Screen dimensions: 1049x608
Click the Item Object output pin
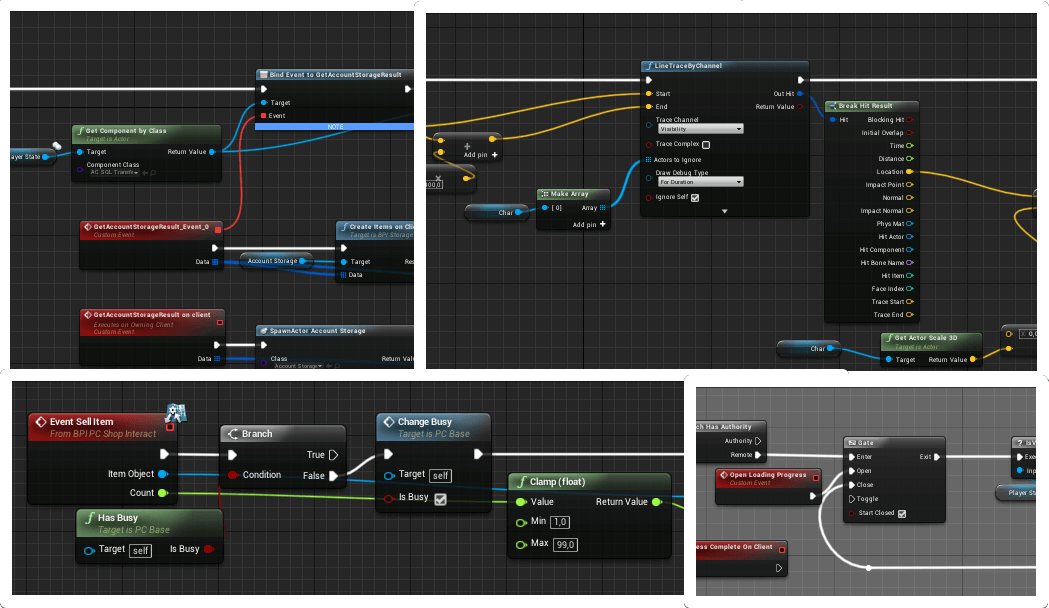click(163, 474)
